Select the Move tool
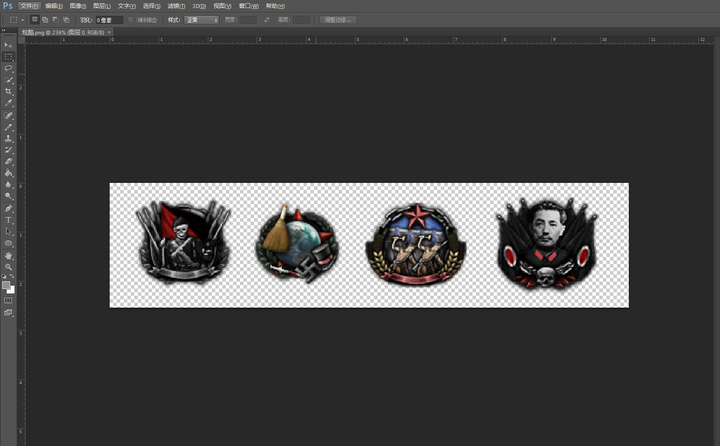 [x=8, y=45]
